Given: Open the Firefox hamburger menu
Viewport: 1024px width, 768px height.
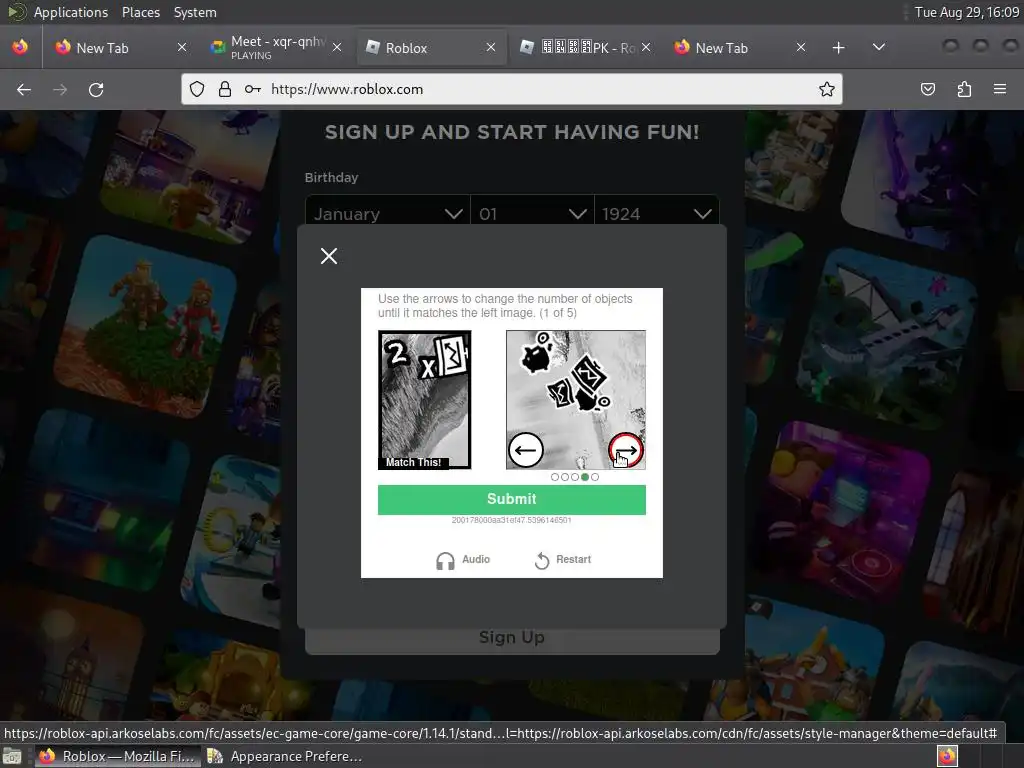Looking at the screenshot, I should click(1000, 89).
